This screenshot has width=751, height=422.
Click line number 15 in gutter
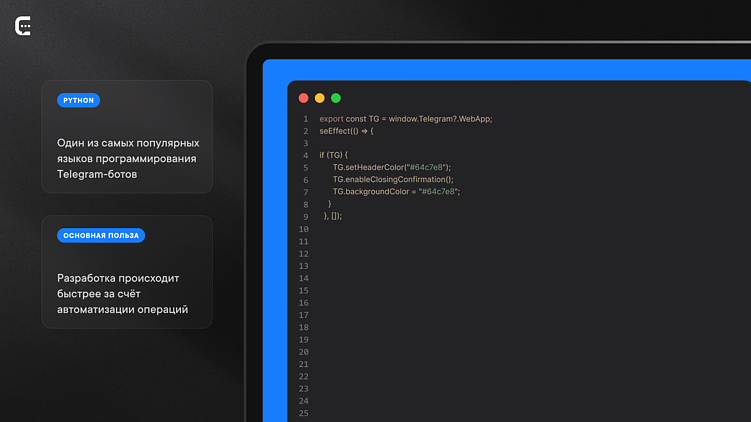304,290
